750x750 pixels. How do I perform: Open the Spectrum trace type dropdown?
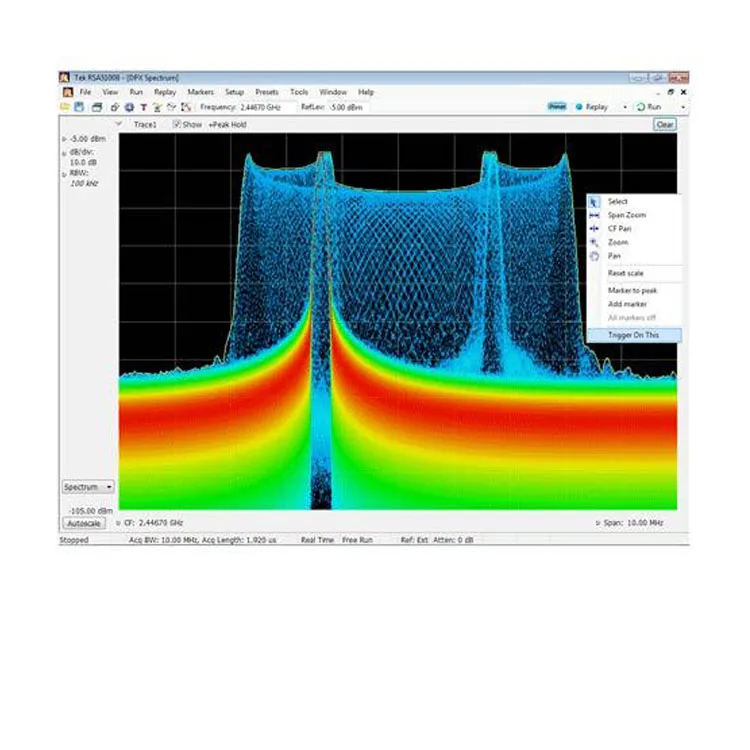[x=88, y=487]
